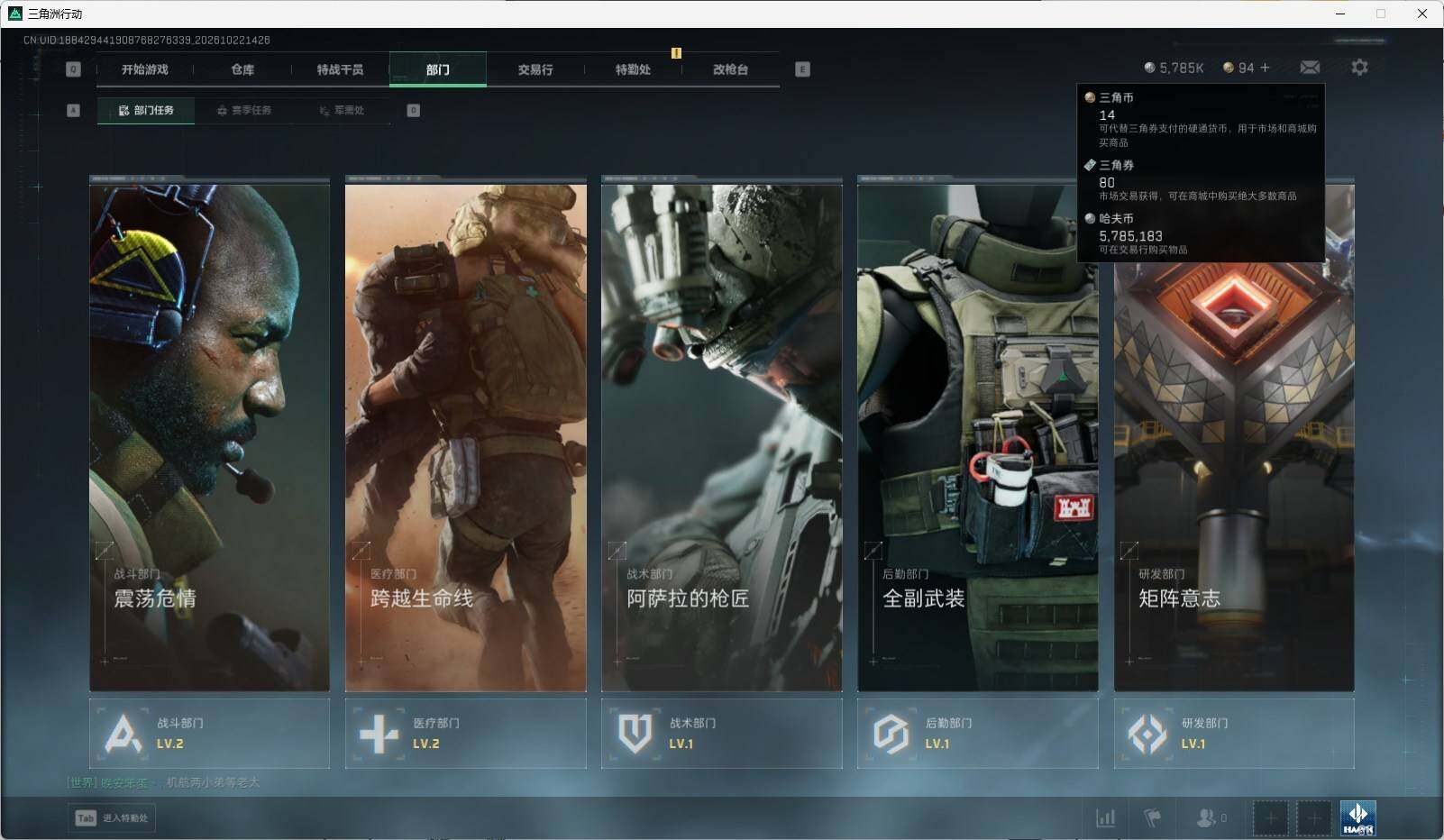Select the 医疗部门 LV.2 cross badge

pyautogui.click(x=466, y=734)
